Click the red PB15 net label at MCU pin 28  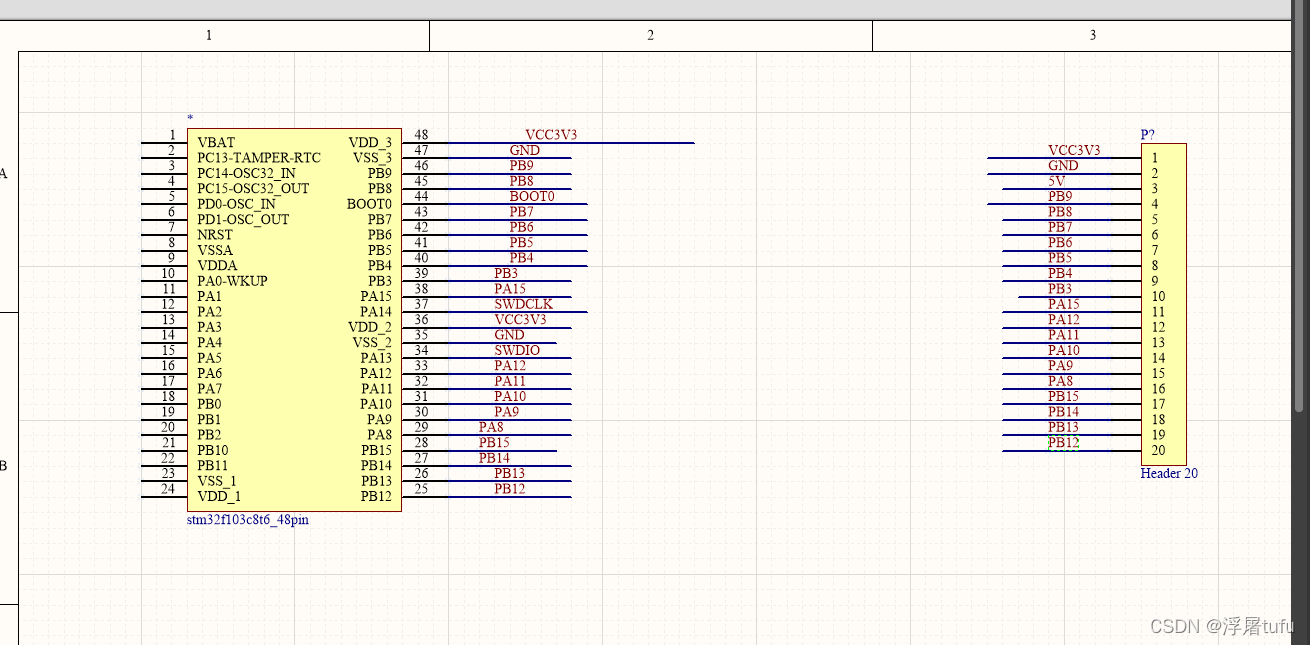coord(494,443)
